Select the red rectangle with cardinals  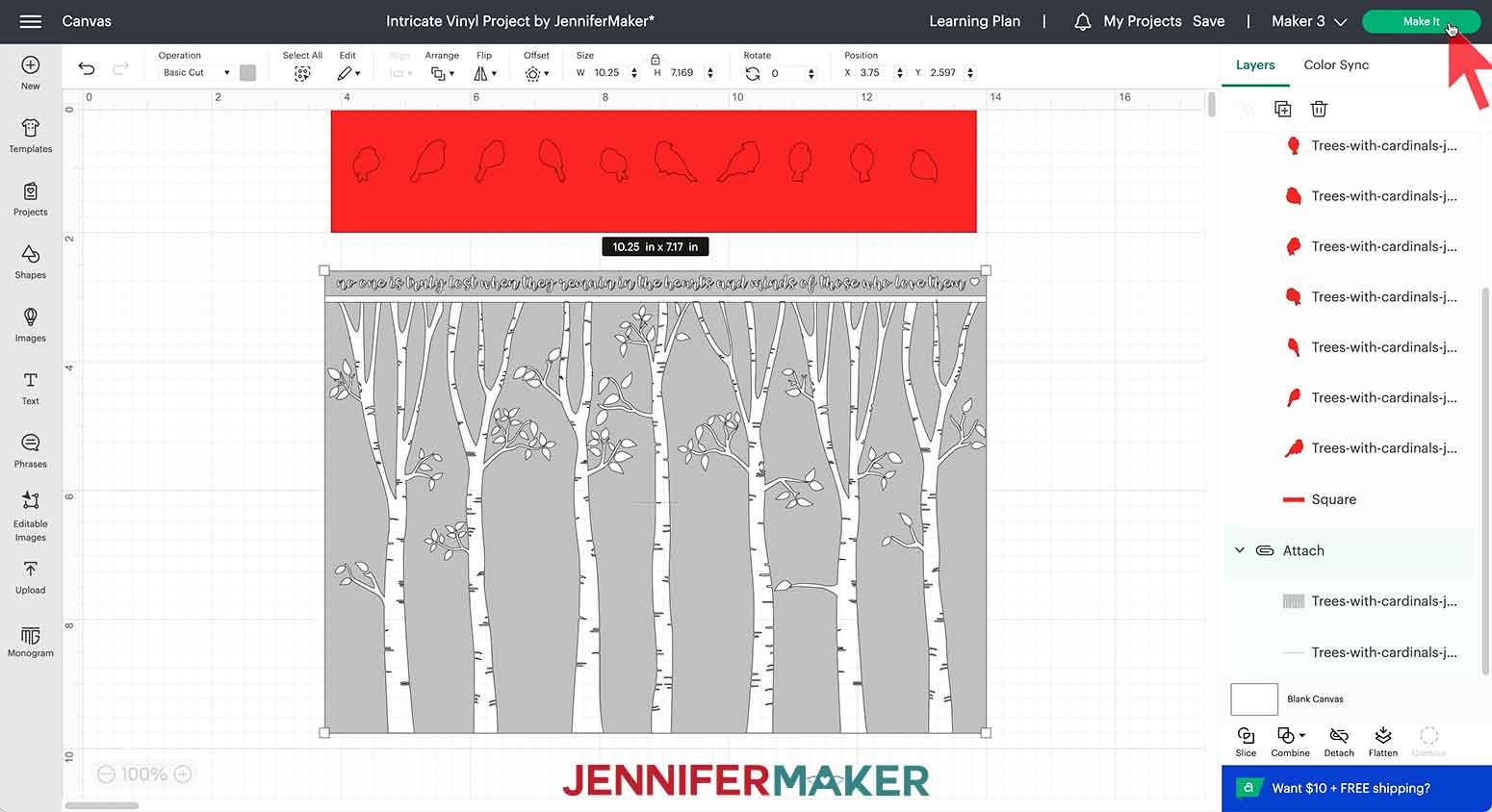point(654,171)
